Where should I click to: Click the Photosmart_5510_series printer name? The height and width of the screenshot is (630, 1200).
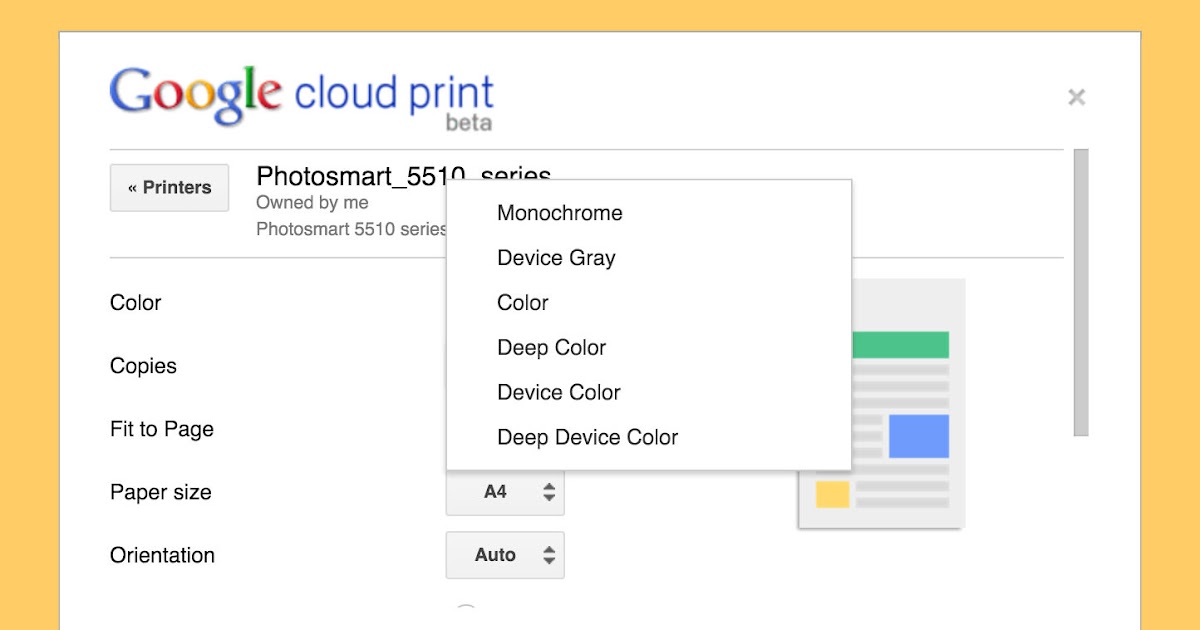[404, 176]
